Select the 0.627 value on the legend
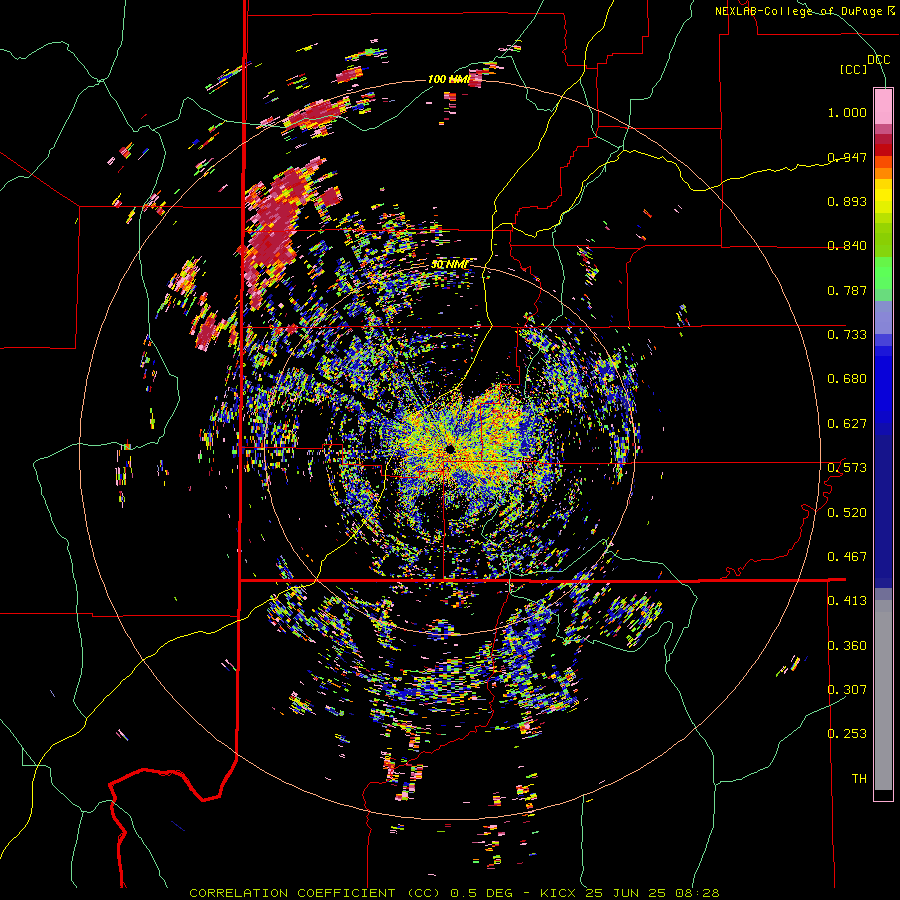The image size is (900, 900). (x=847, y=424)
